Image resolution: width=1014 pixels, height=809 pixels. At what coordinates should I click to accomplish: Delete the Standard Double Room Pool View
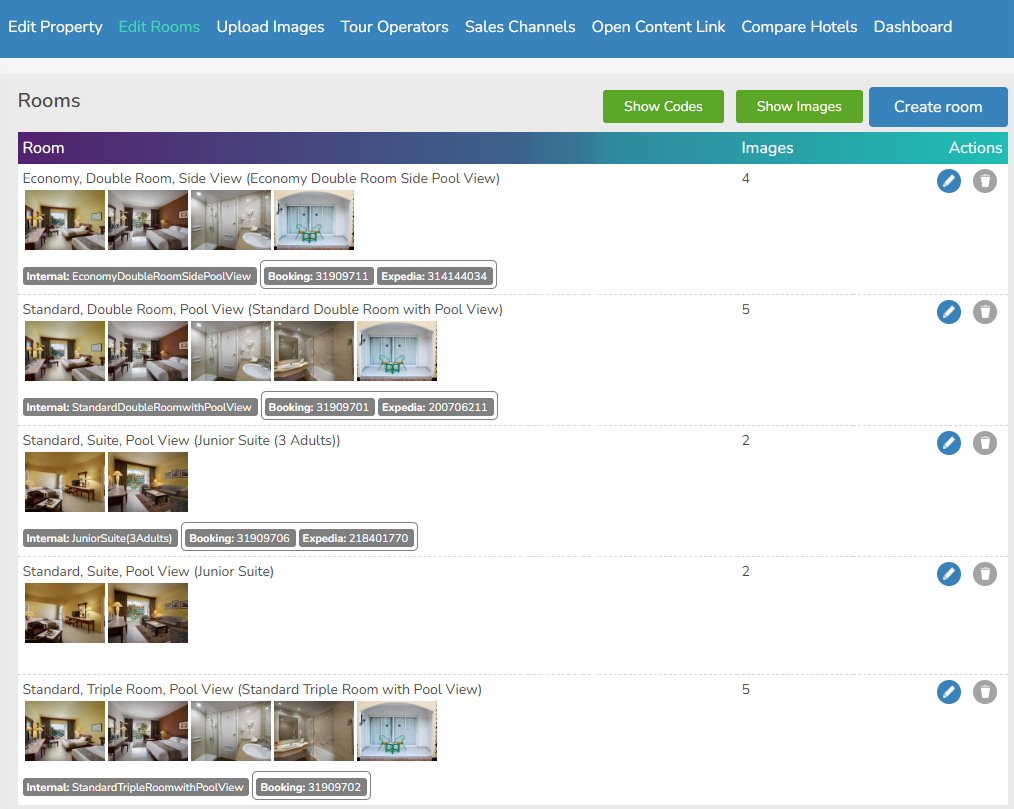(984, 312)
